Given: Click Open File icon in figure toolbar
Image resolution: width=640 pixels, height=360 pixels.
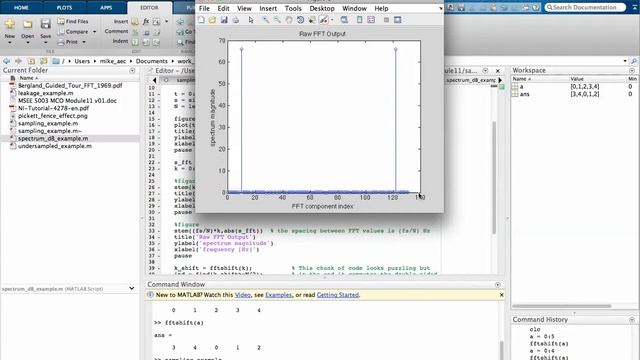Looking at the screenshot, I should [x=212, y=20].
